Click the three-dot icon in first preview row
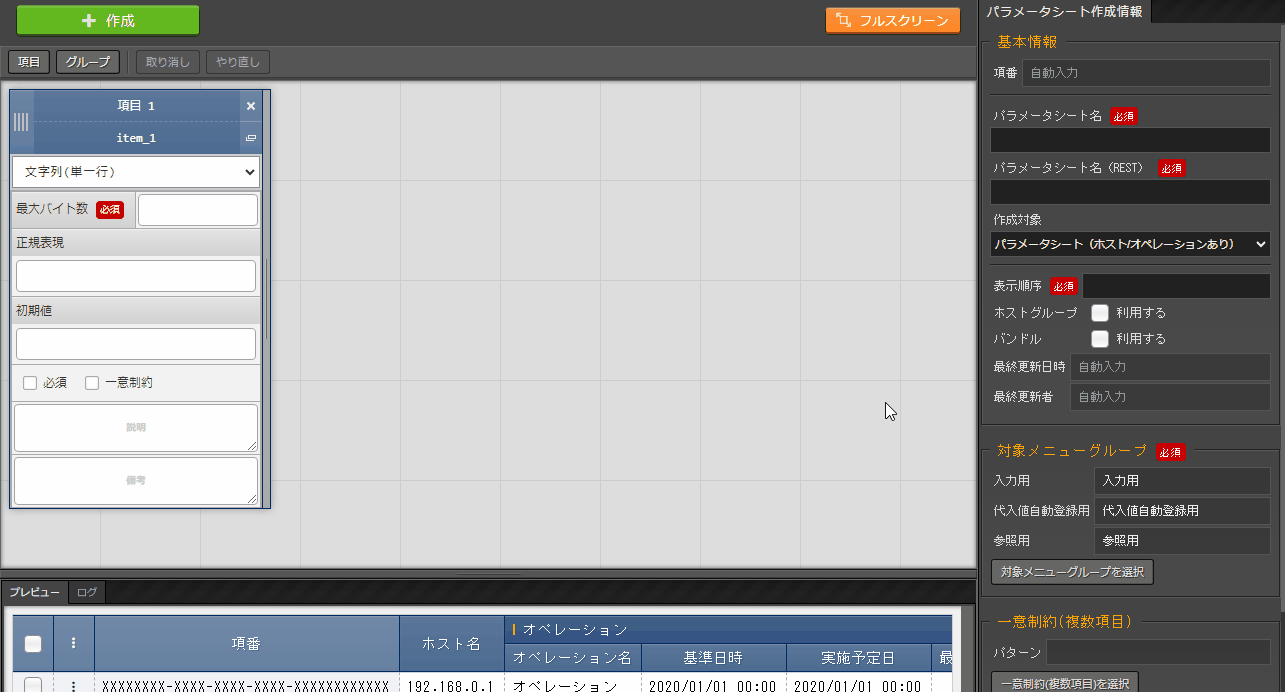This screenshot has width=1285, height=692. pyautogui.click(x=73, y=686)
